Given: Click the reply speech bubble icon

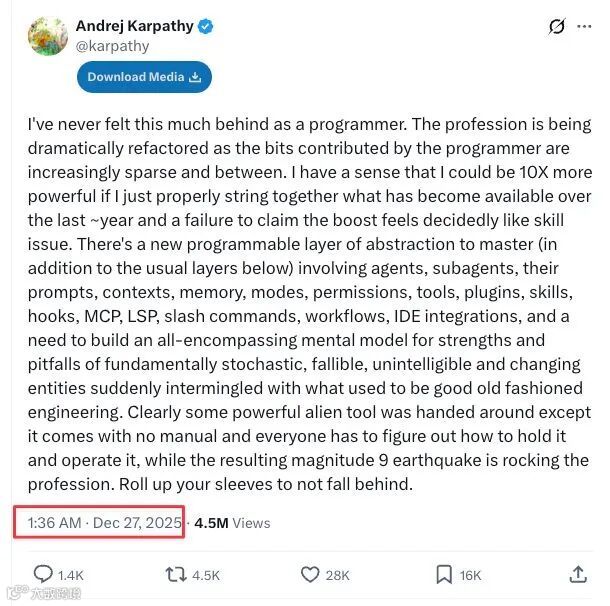Looking at the screenshot, I should tap(43, 574).
